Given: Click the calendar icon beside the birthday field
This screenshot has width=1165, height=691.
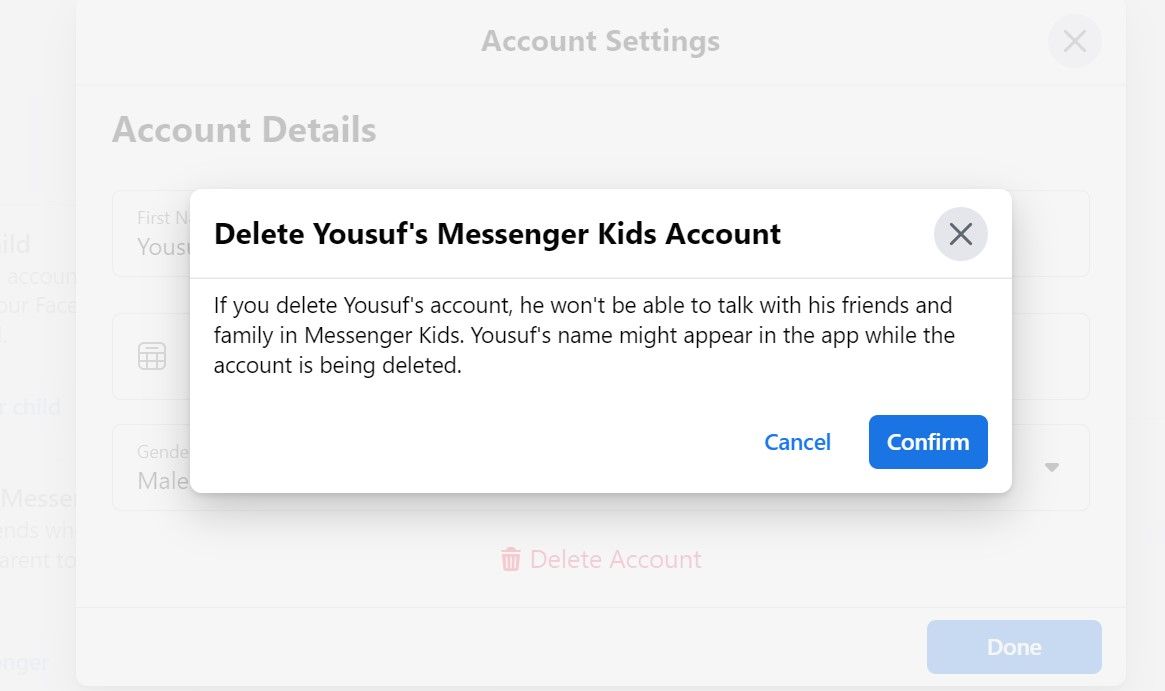Looking at the screenshot, I should tap(151, 356).
